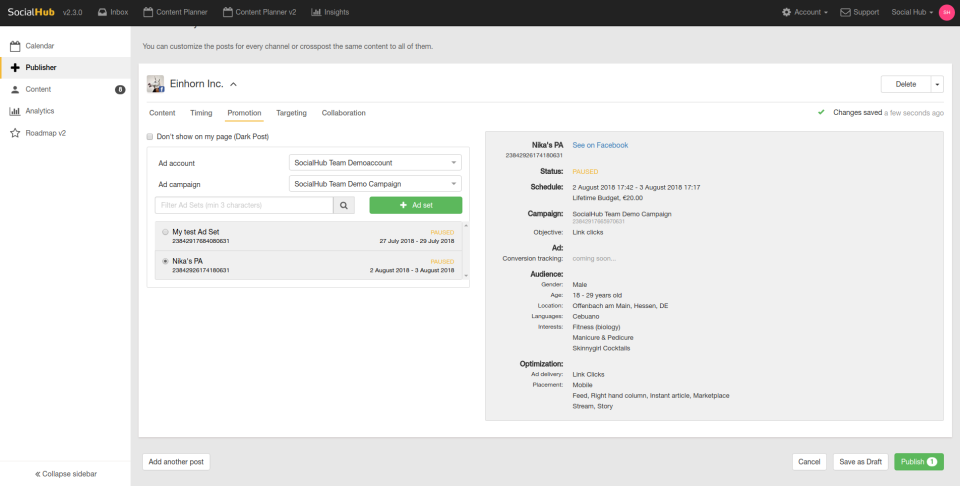Click Add another post button

176,462
